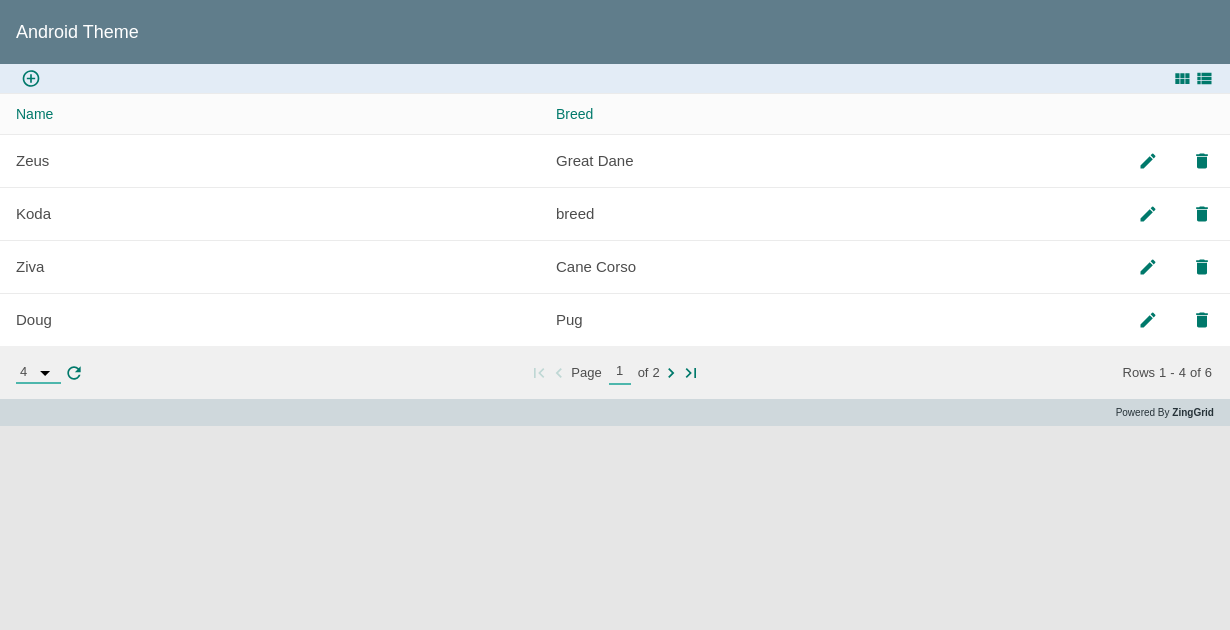Click the previous page chevron

tap(559, 373)
